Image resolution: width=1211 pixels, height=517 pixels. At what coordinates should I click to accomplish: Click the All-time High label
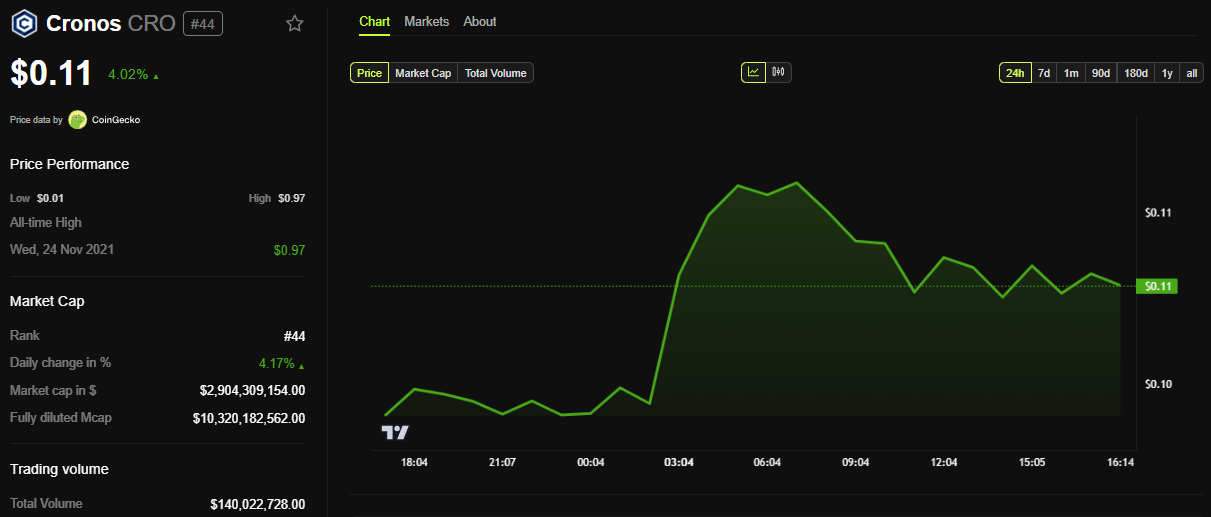46,222
